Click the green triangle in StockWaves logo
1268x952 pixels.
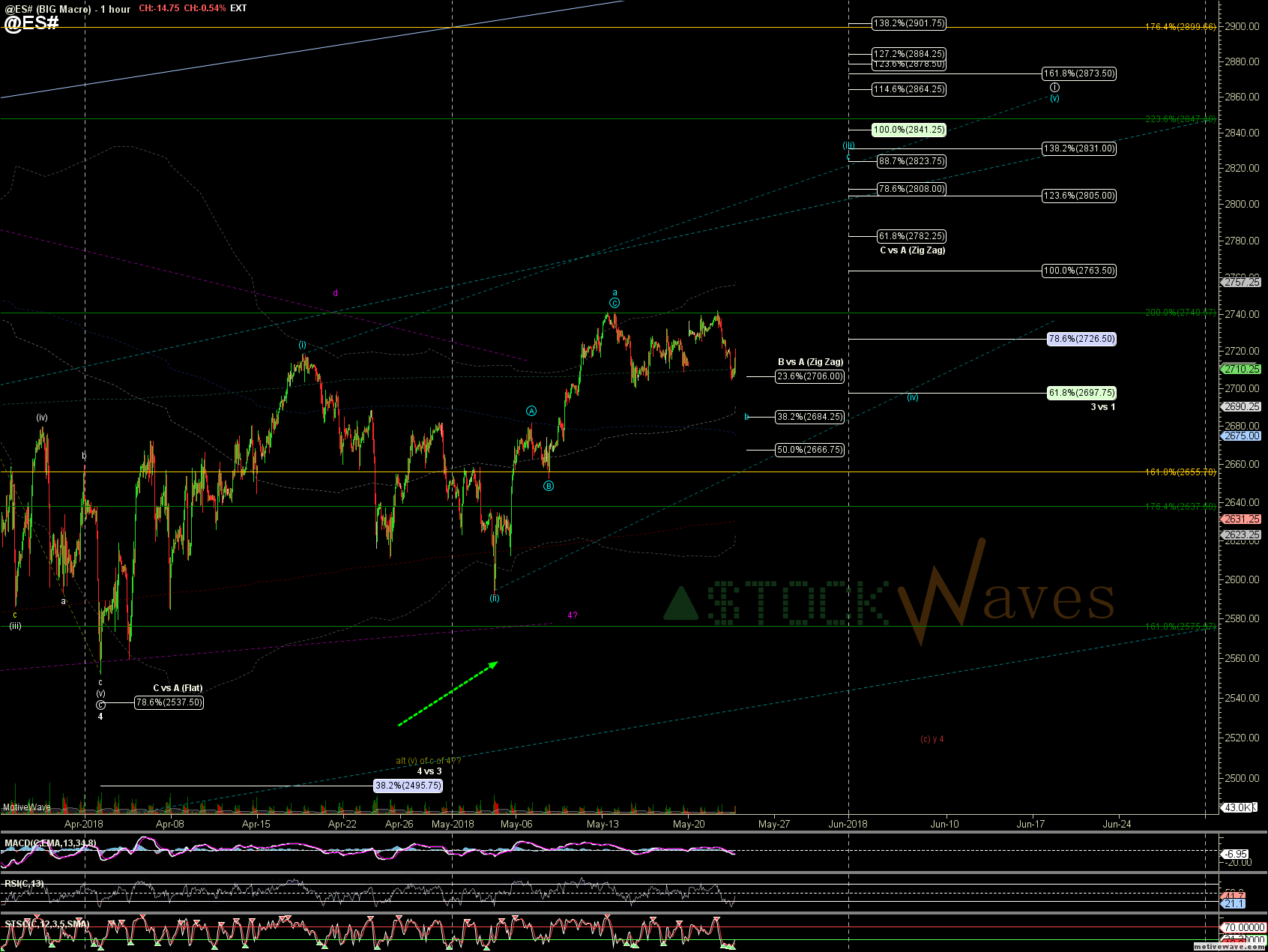682,604
